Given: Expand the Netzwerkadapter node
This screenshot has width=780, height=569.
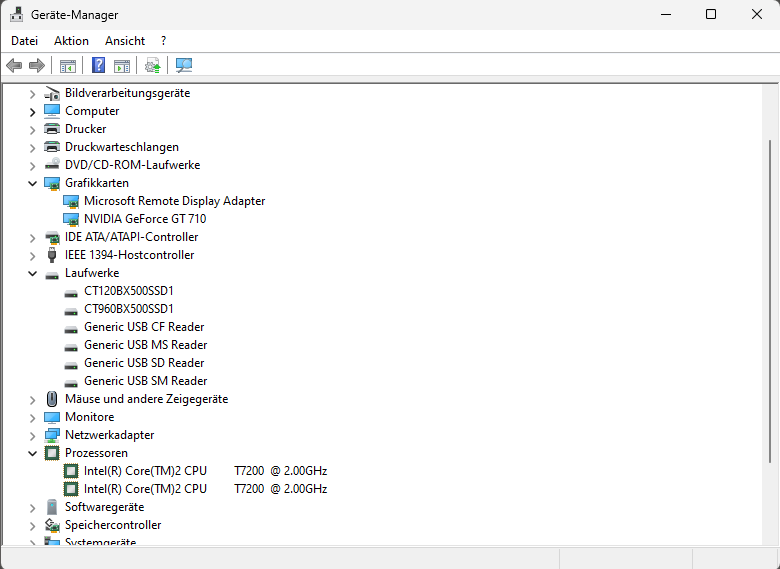Looking at the screenshot, I should 32,436.
